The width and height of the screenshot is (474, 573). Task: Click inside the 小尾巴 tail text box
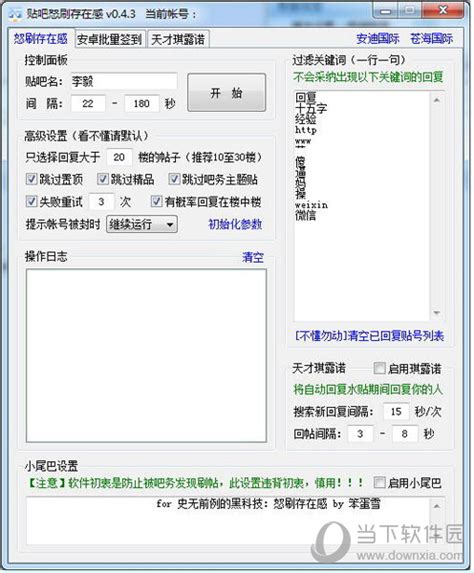click(228, 520)
